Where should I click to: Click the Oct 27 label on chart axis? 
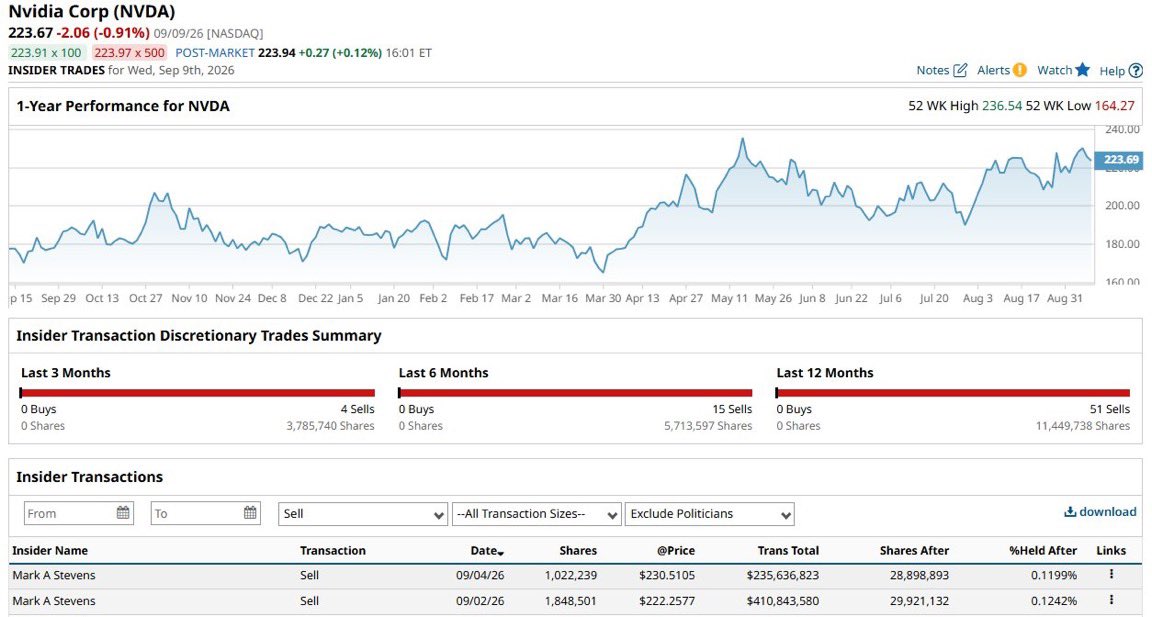[x=145, y=298]
